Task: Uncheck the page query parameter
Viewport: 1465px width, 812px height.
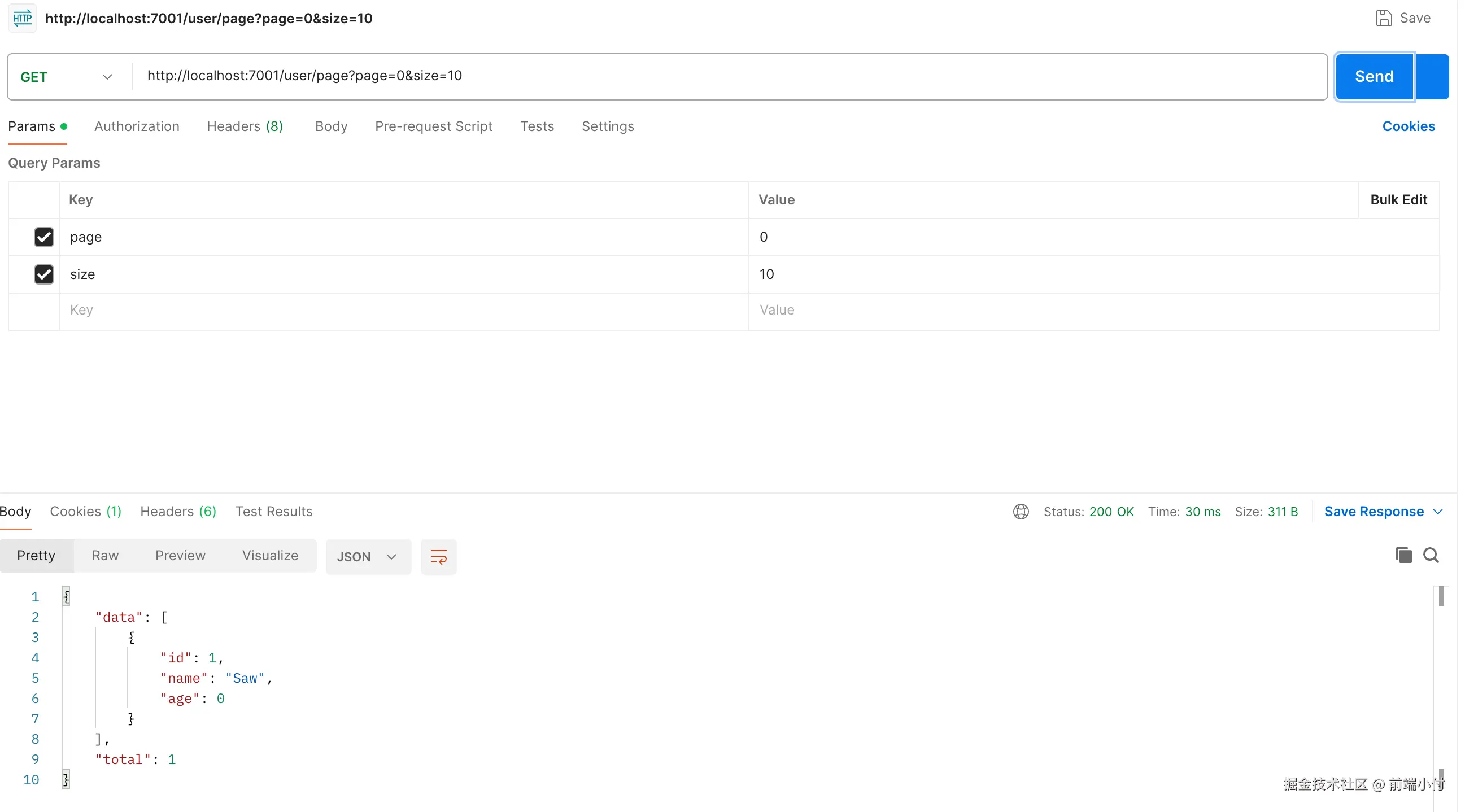Action: pos(44,237)
